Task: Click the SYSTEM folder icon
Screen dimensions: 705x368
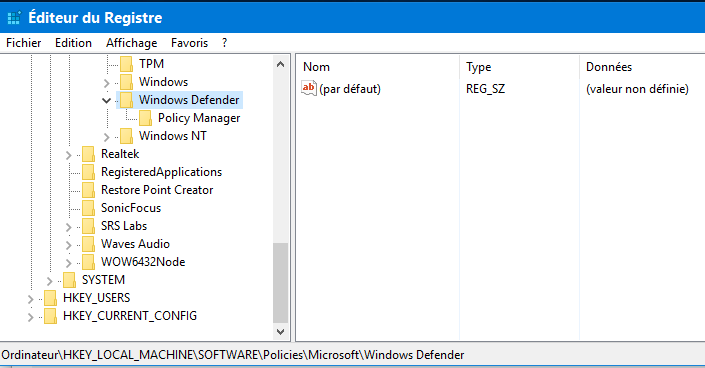Action: (70, 280)
